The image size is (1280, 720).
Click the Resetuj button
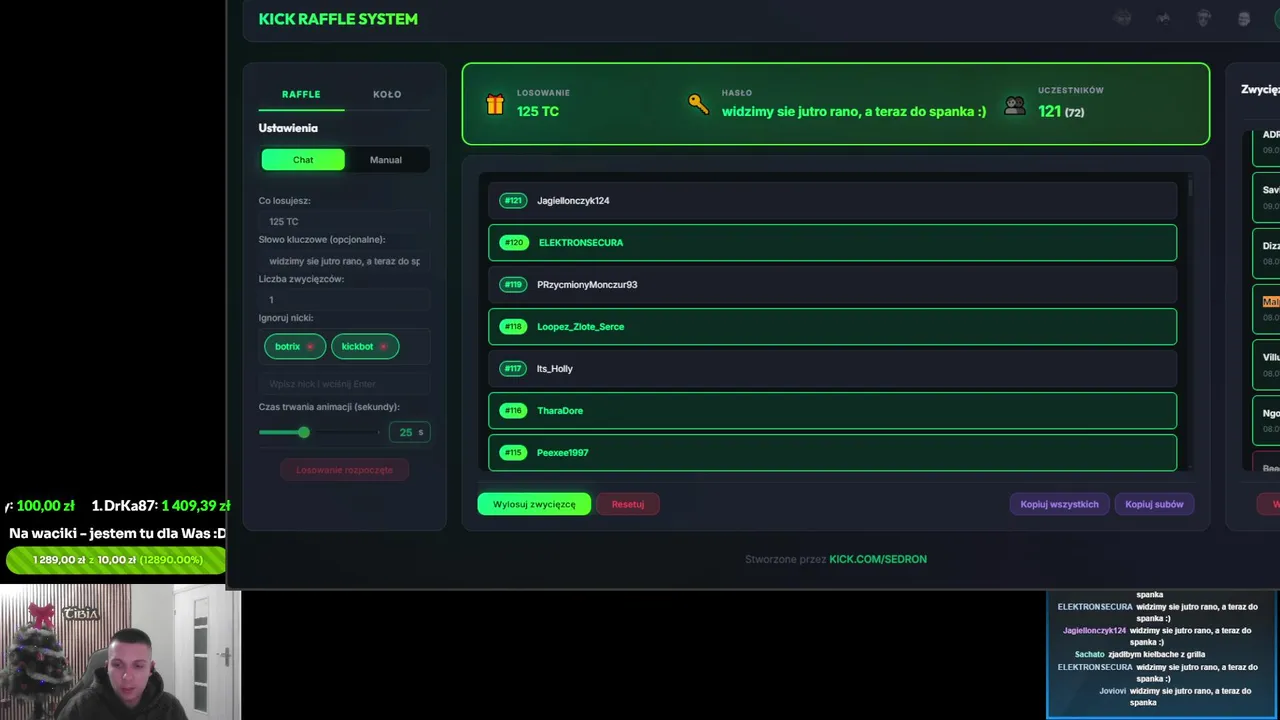click(x=628, y=504)
